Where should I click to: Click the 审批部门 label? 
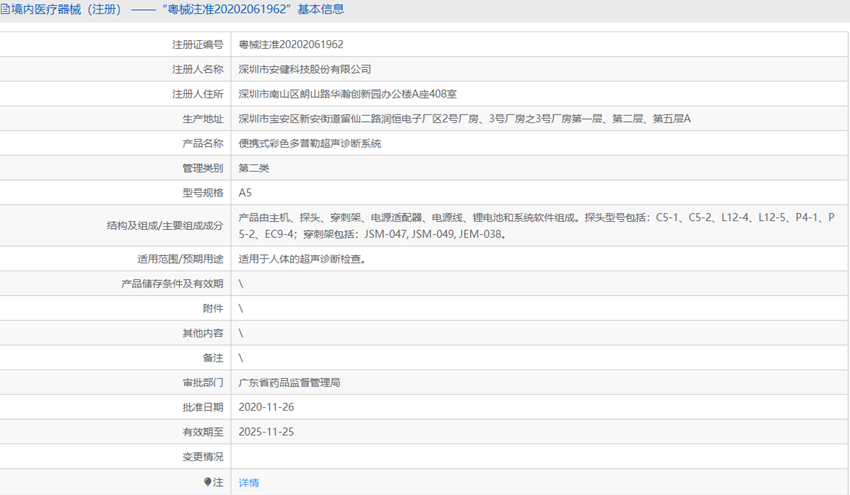coord(203,383)
